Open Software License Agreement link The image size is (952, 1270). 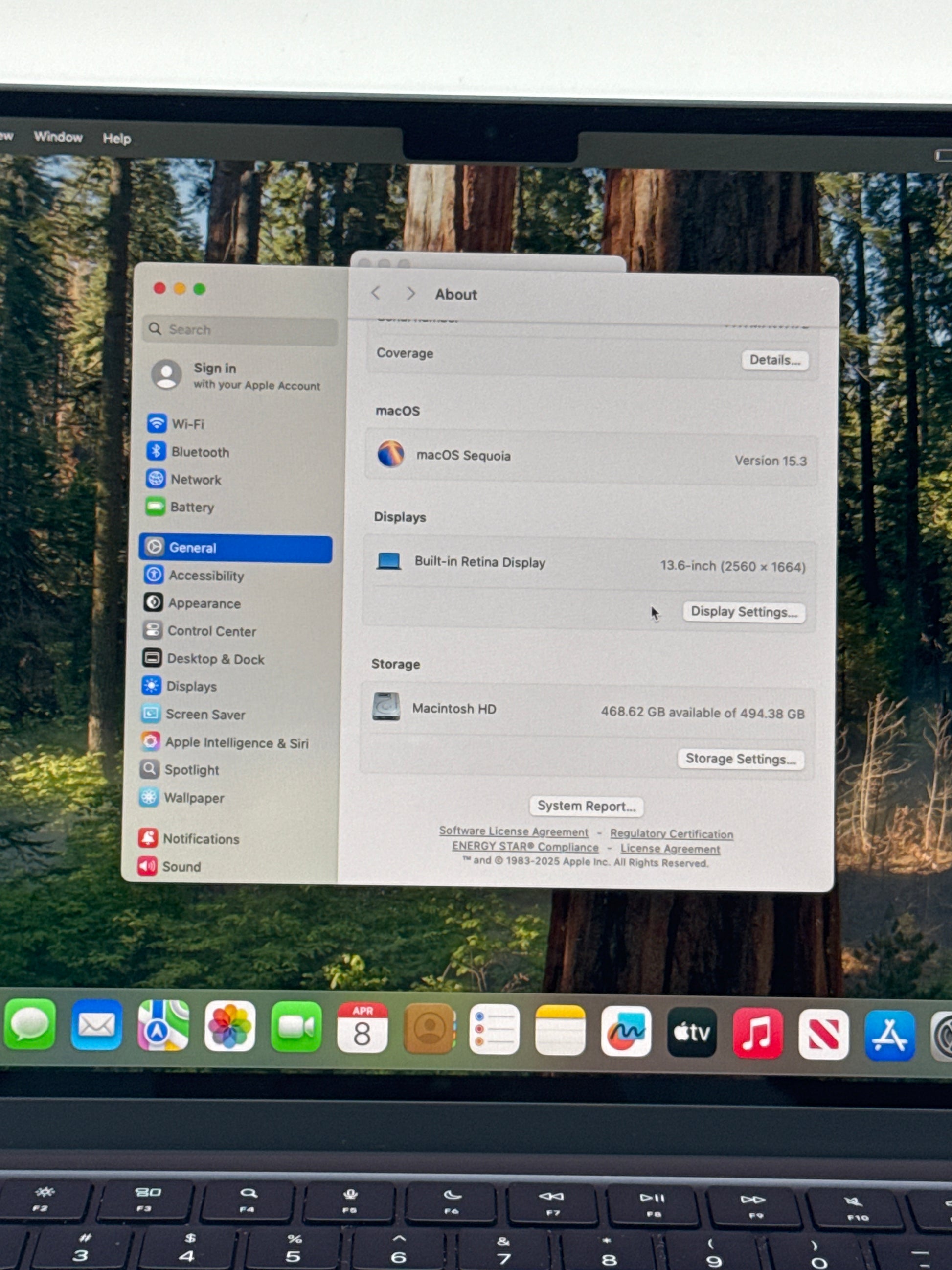pyautogui.click(x=513, y=831)
